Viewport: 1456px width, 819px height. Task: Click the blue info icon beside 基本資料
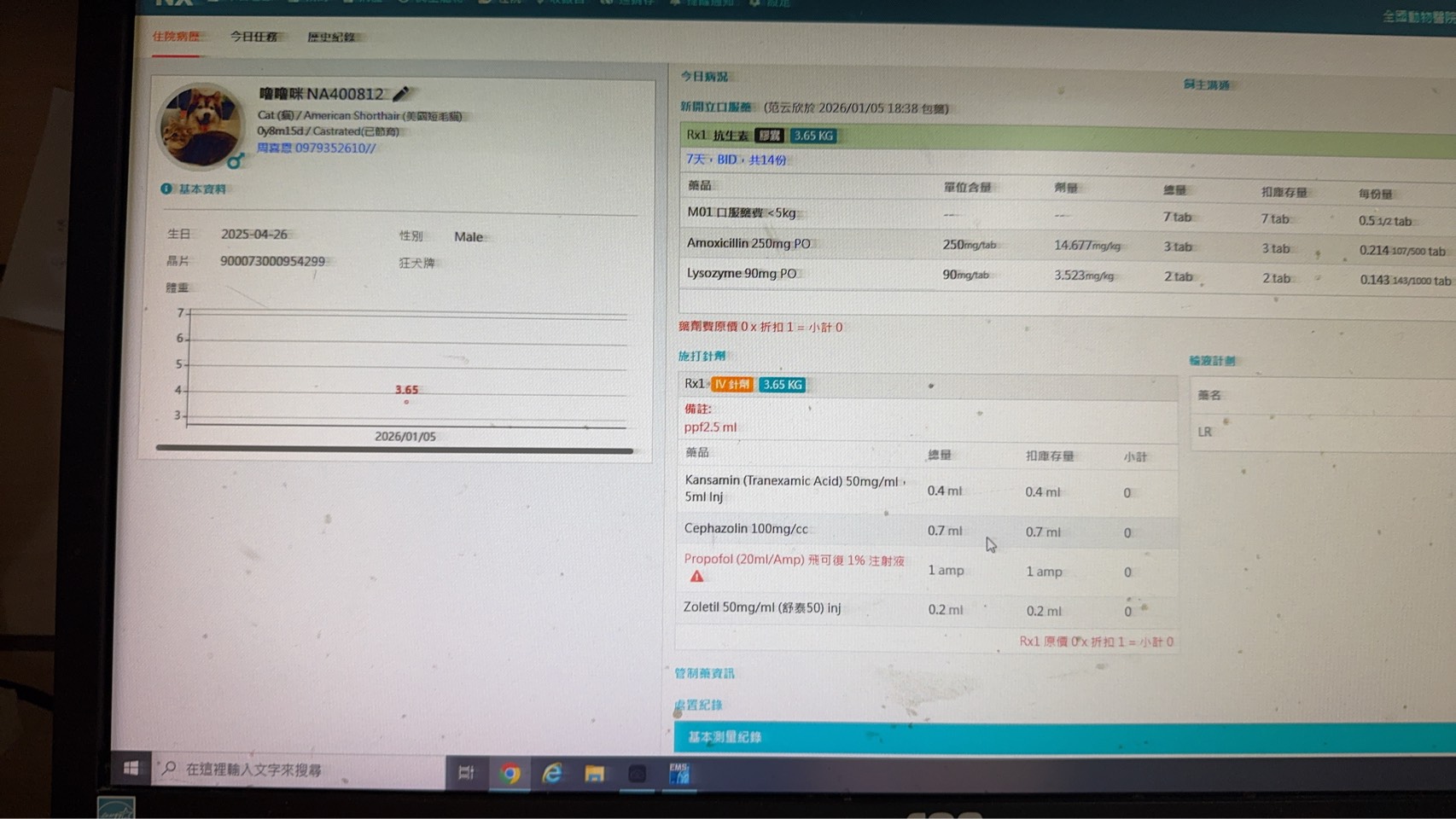tap(166, 189)
